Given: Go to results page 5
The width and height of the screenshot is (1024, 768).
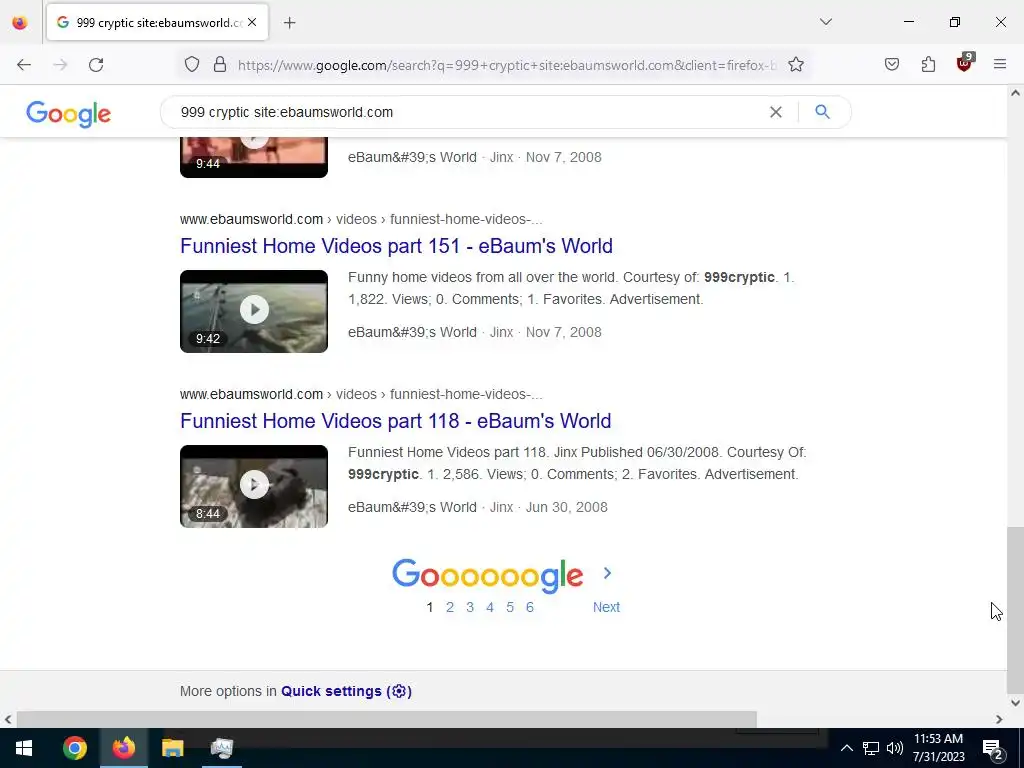Looking at the screenshot, I should coord(510,607).
